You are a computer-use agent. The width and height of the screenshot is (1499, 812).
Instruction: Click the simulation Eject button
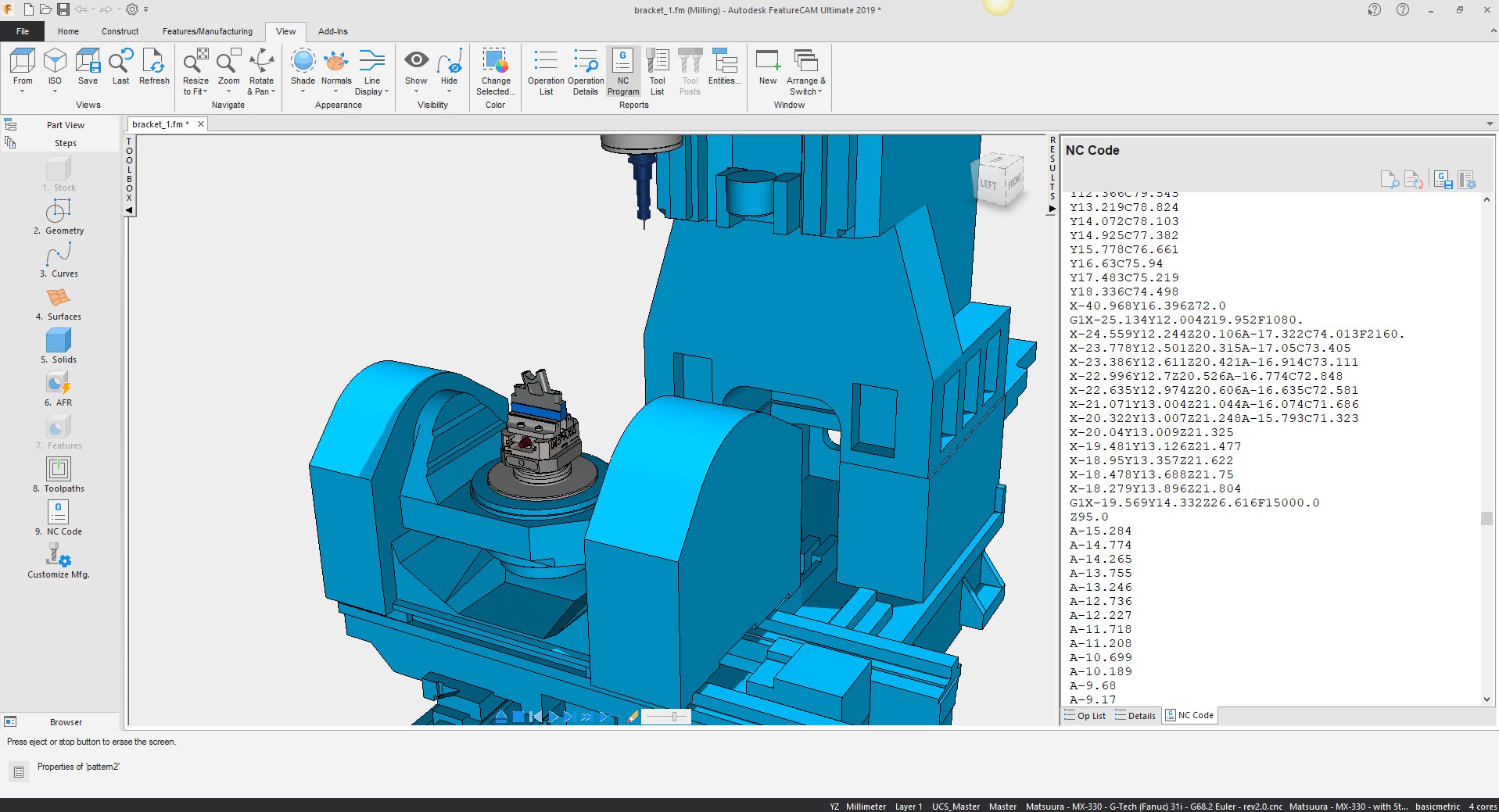click(501, 717)
